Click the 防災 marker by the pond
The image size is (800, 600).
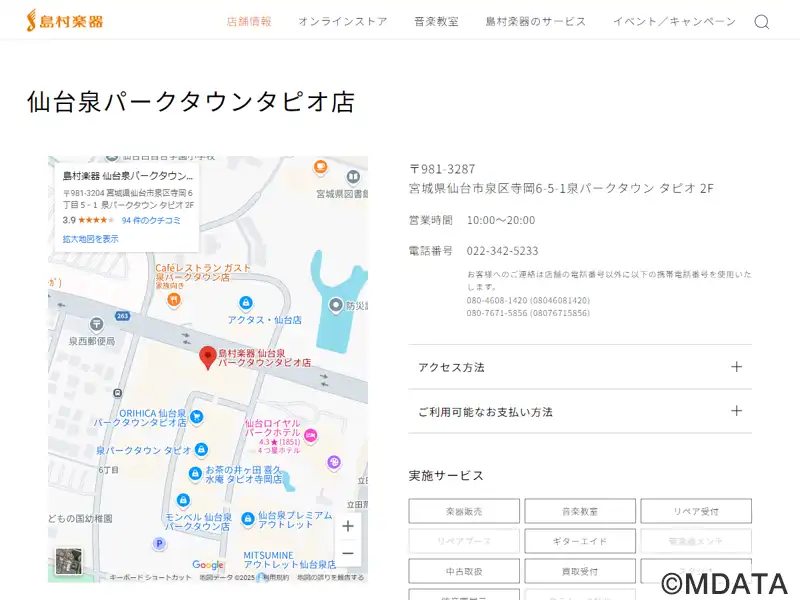click(336, 306)
